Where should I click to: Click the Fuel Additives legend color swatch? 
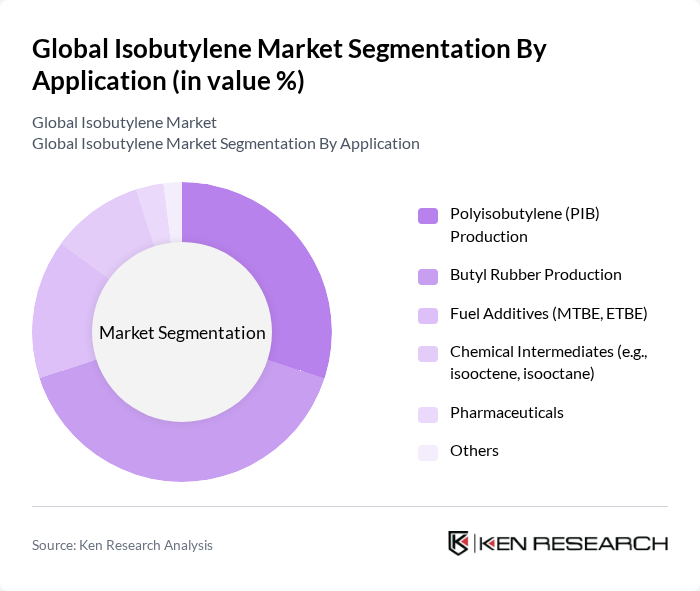point(428,316)
